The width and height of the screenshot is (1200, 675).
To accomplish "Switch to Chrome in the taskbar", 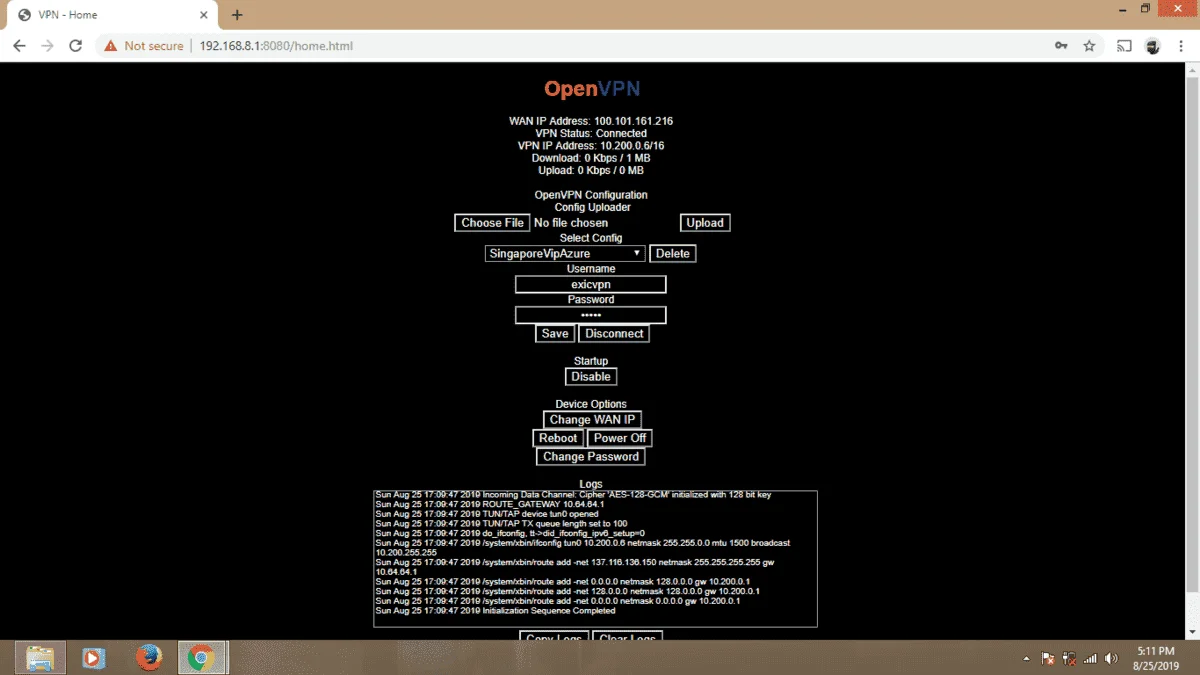I will [x=201, y=657].
